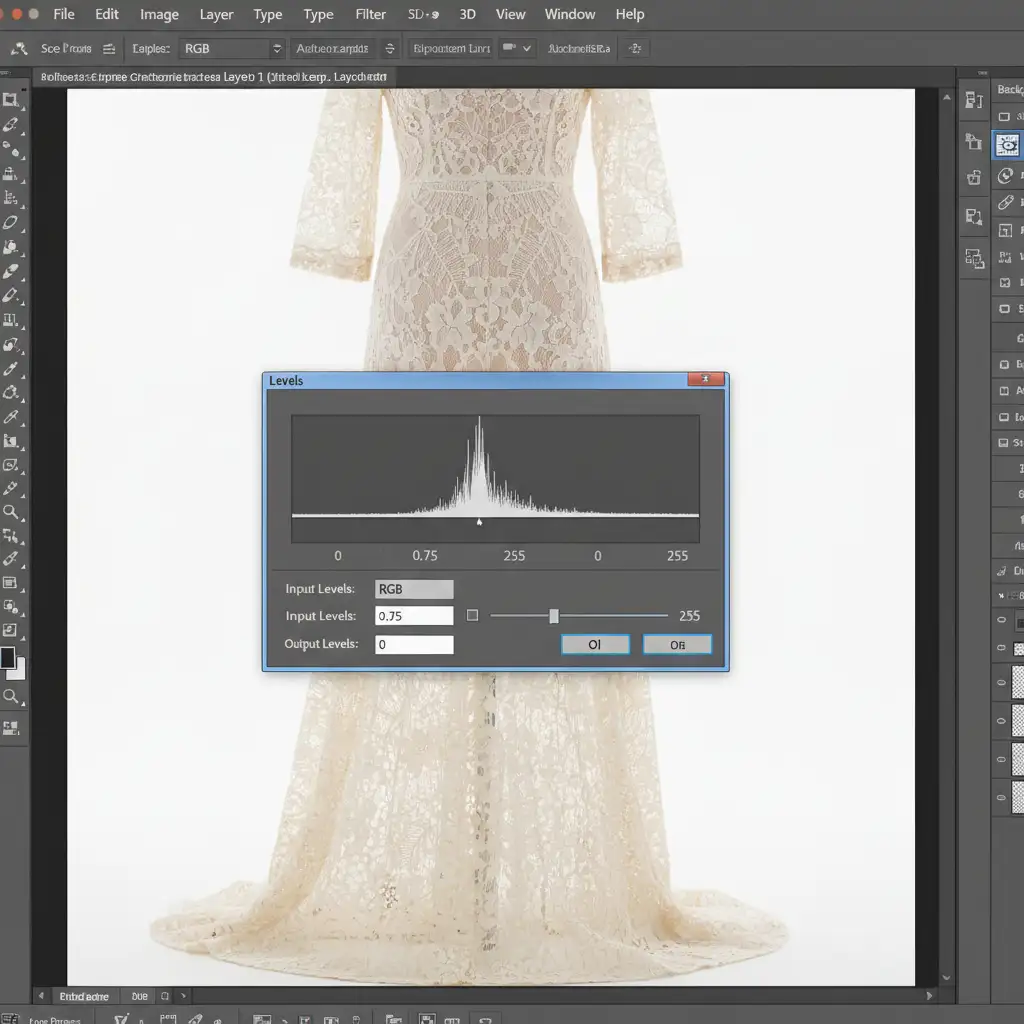
Task: Click the Output Levels input field
Action: click(414, 645)
